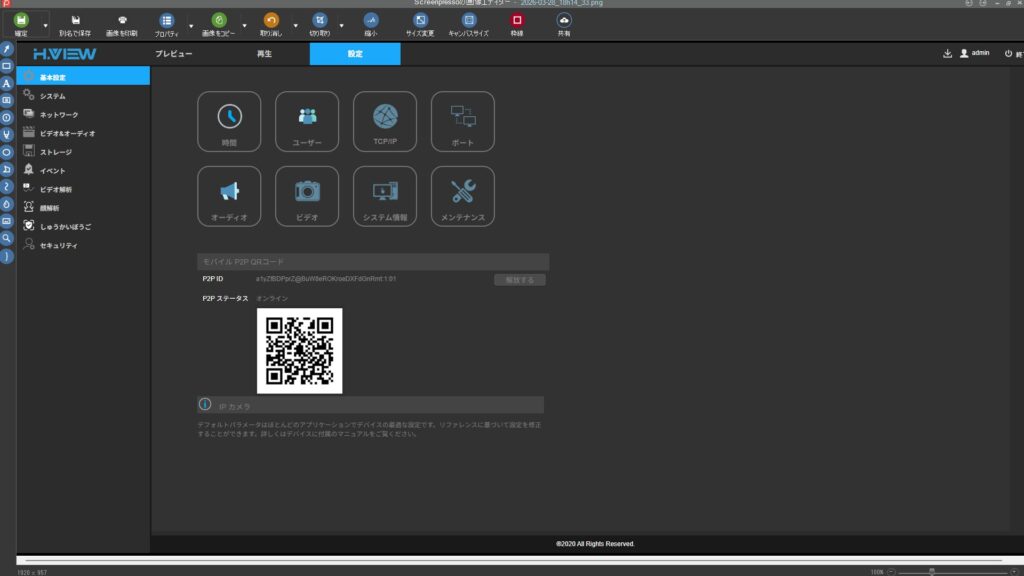Open the メンテナンス maintenance tile
1024x576 pixels.
pyautogui.click(x=463, y=196)
